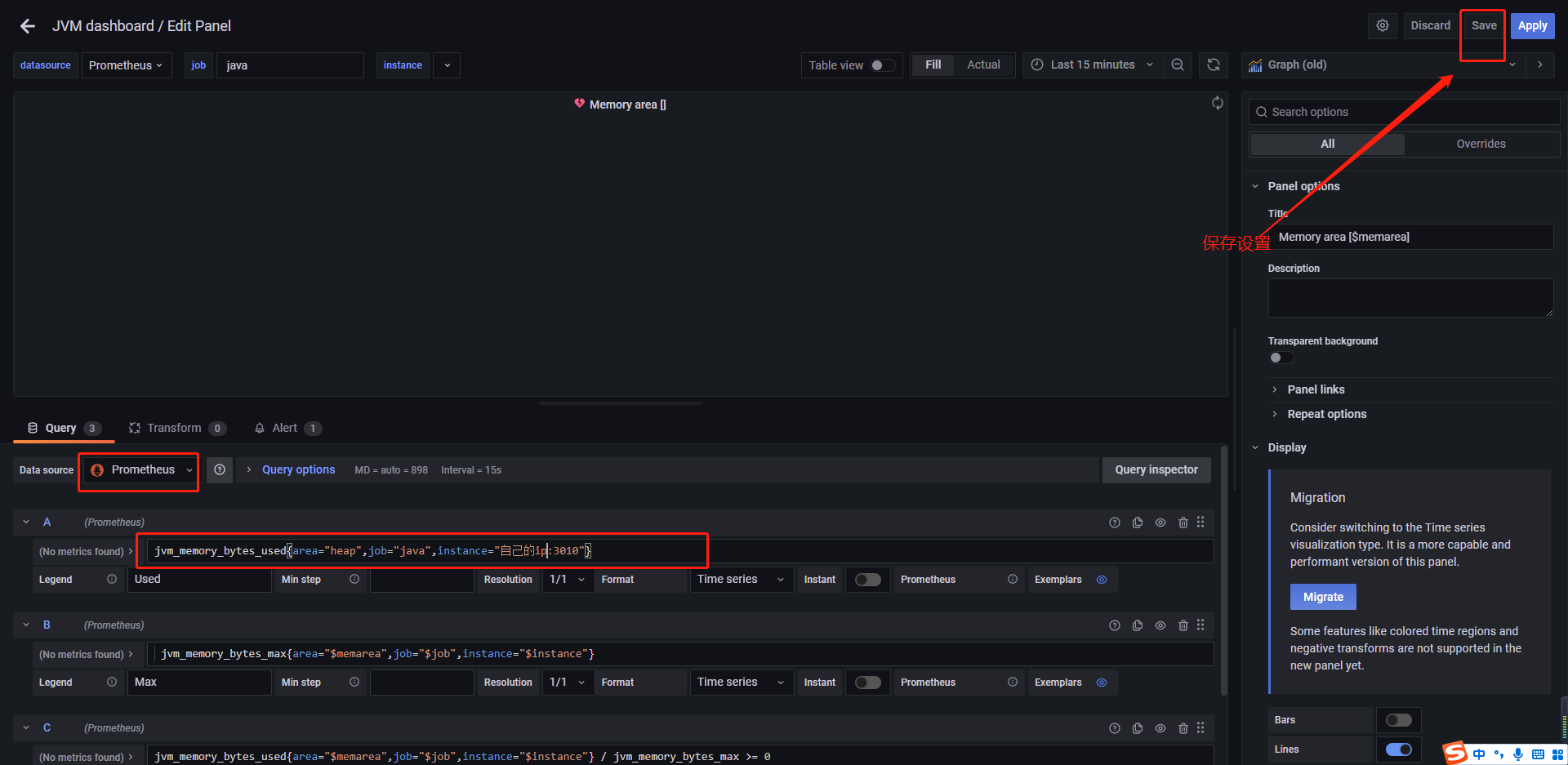Delete query B with trash icon

click(1183, 625)
